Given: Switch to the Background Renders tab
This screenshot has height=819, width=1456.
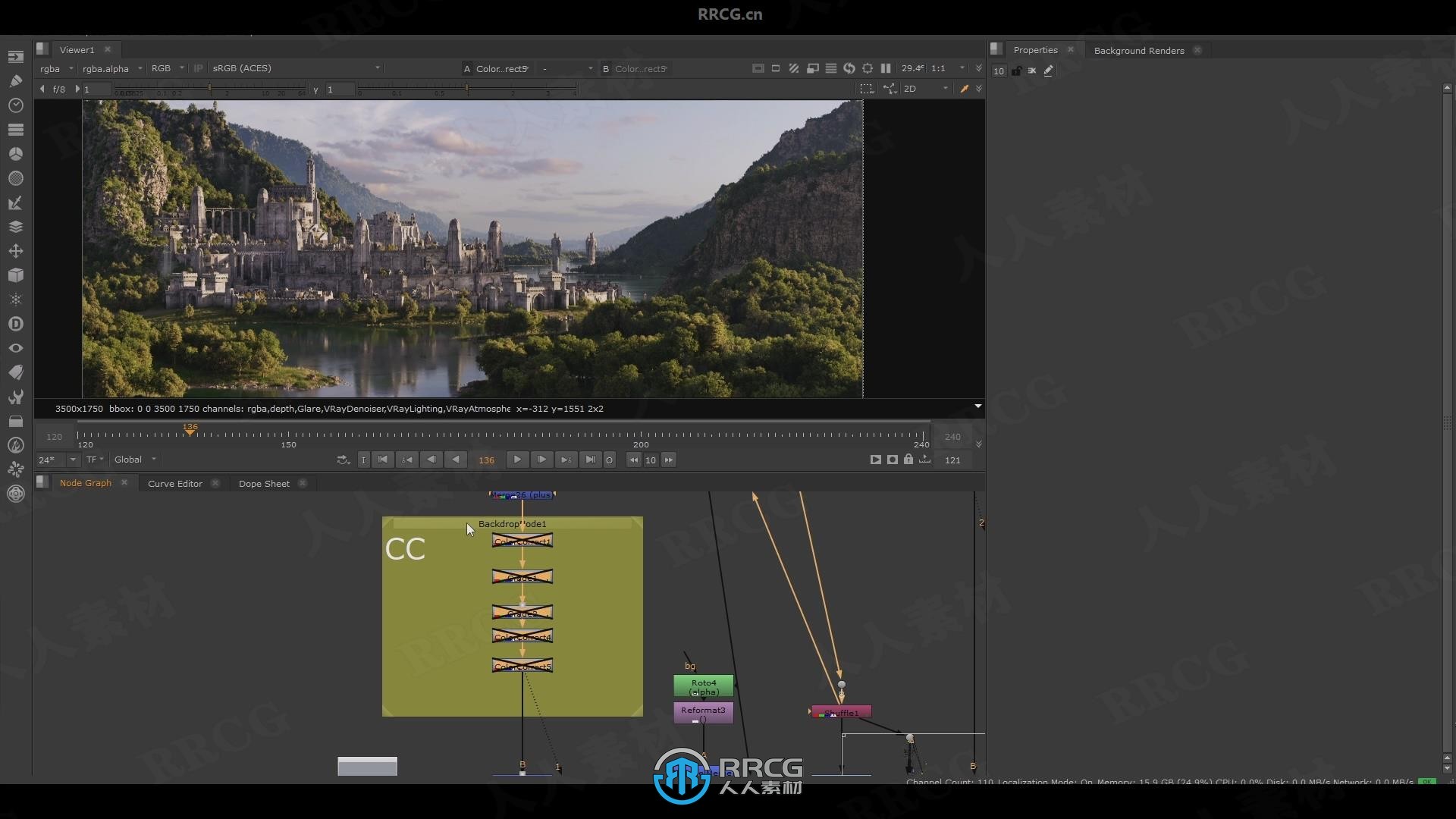Looking at the screenshot, I should tap(1139, 50).
